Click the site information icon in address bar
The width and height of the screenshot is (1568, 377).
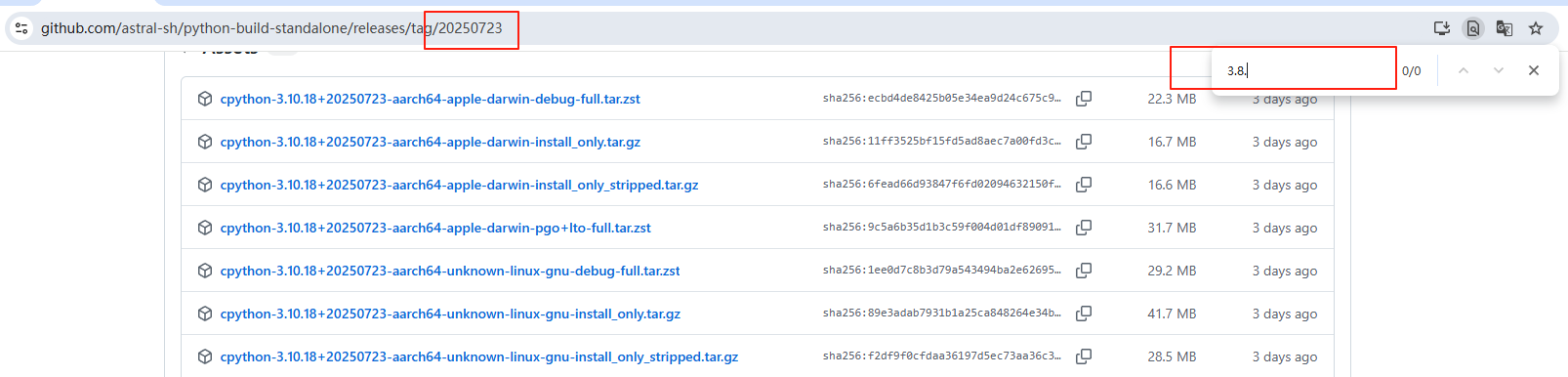tap(21, 28)
